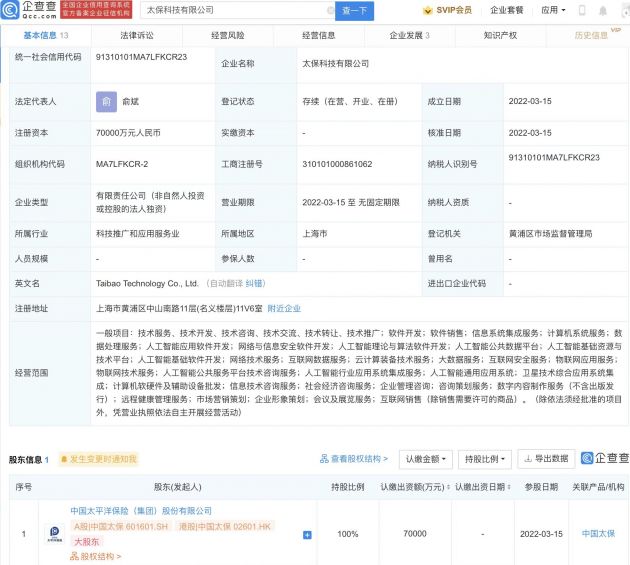Click registration authority 黄浦区市场监督管理局

(550, 234)
